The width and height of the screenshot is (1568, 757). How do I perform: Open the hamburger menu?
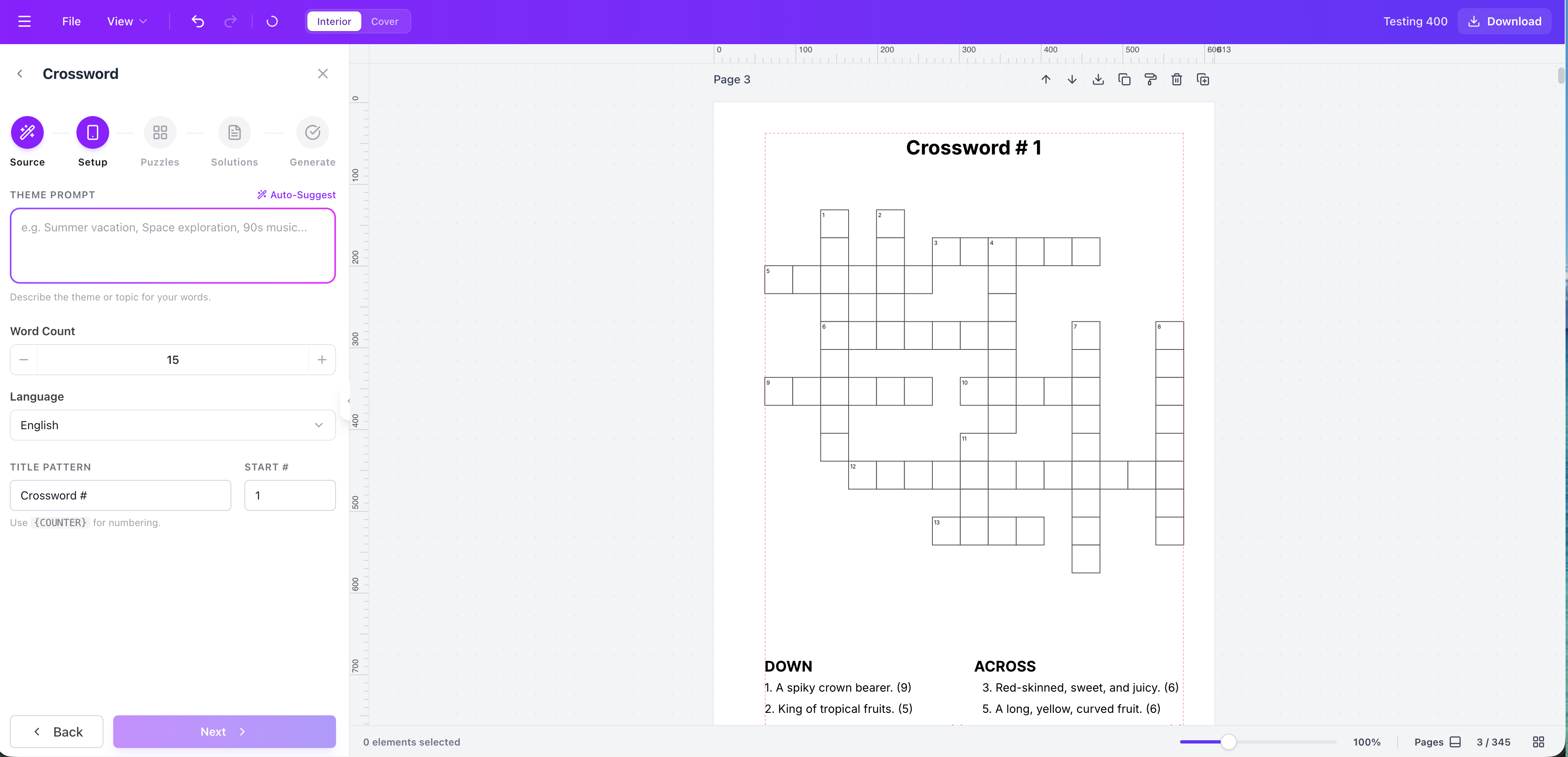click(x=25, y=21)
